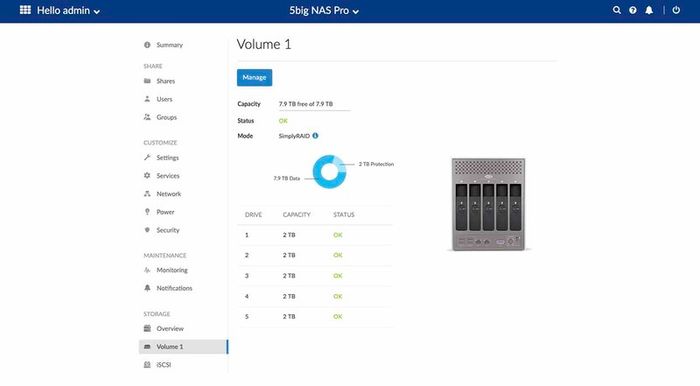Open the help question mark icon
Screen dimensions: 700x386
click(633, 10)
